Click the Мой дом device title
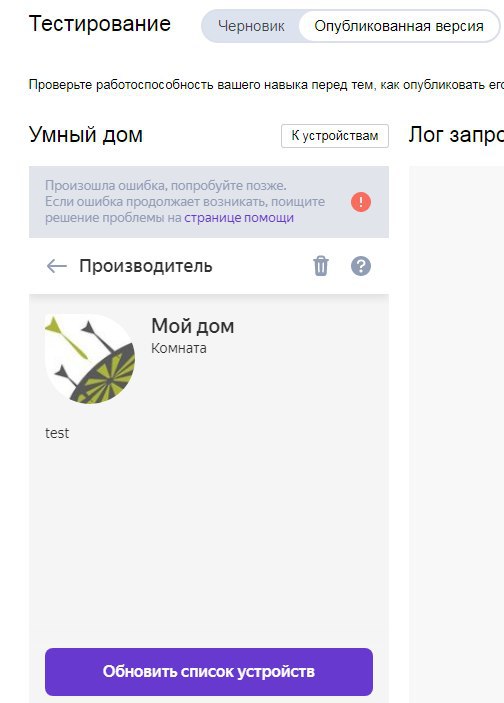The height and width of the screenshot is (703, 504). (193, 326)
